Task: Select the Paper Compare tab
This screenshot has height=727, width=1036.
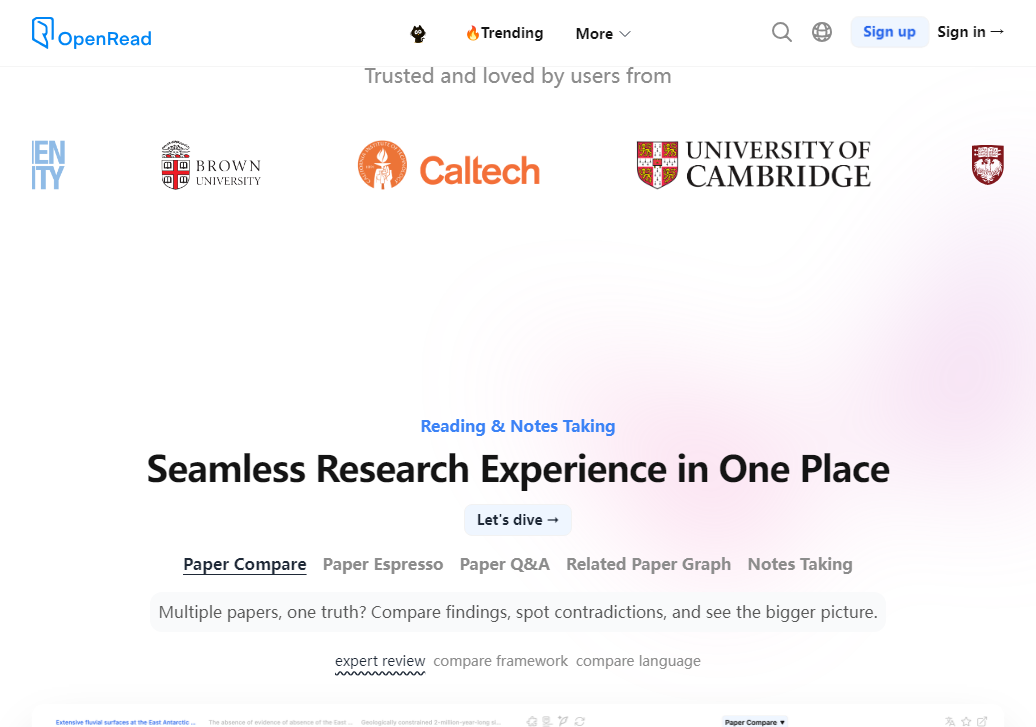Action: pos(244,564)
